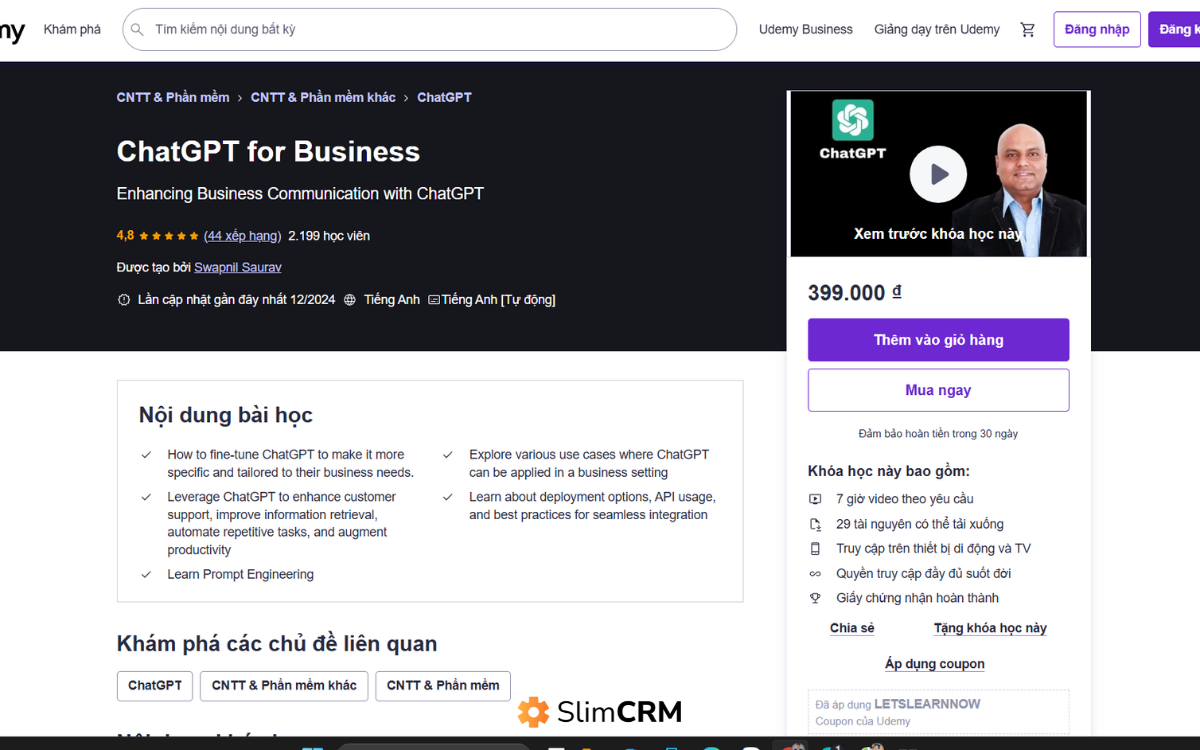Click the downloadable resources file icon
The image size is (1200, 750).
pos(815,524)
